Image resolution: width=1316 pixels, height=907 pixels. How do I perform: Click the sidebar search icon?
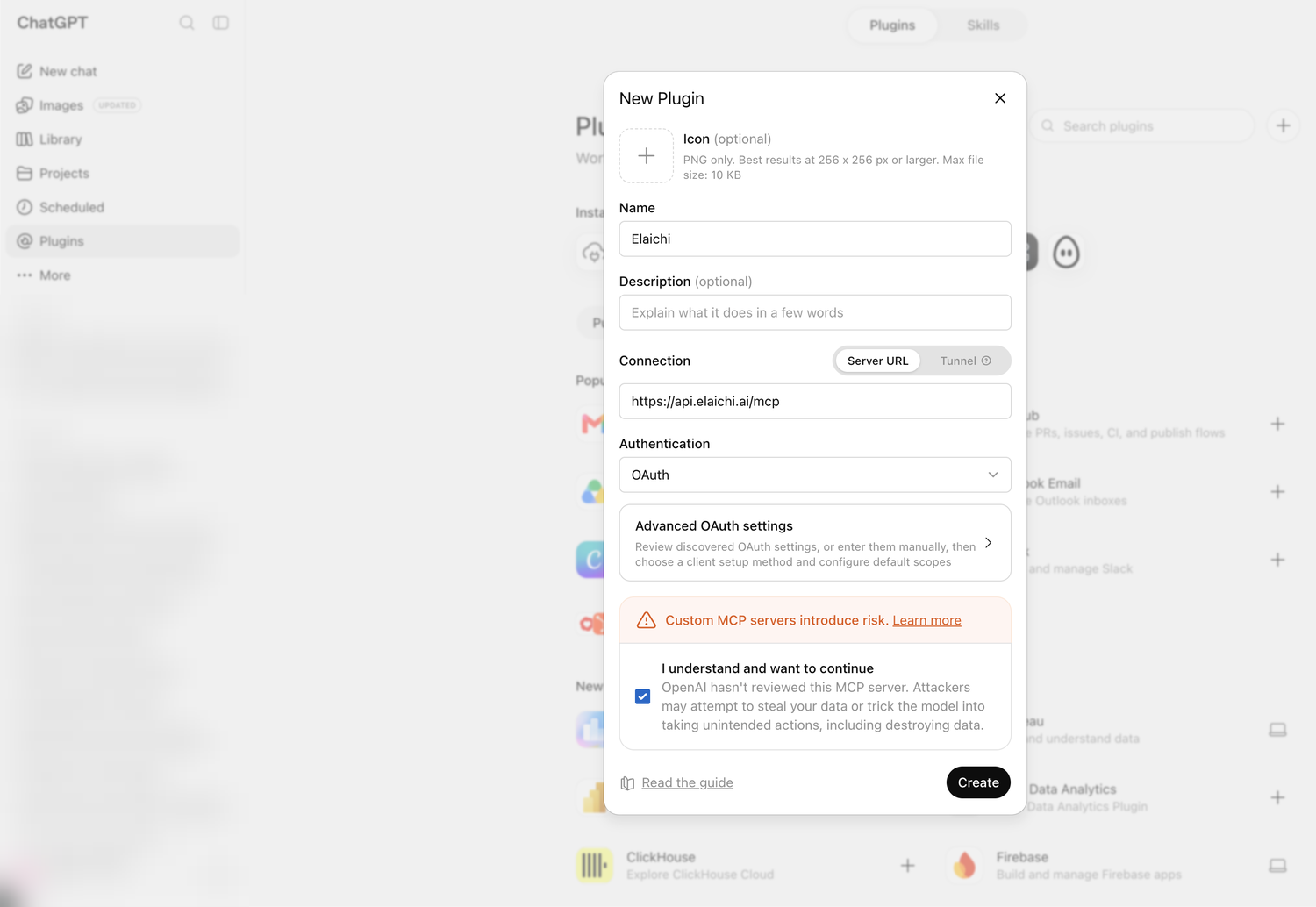pos(187,23)
